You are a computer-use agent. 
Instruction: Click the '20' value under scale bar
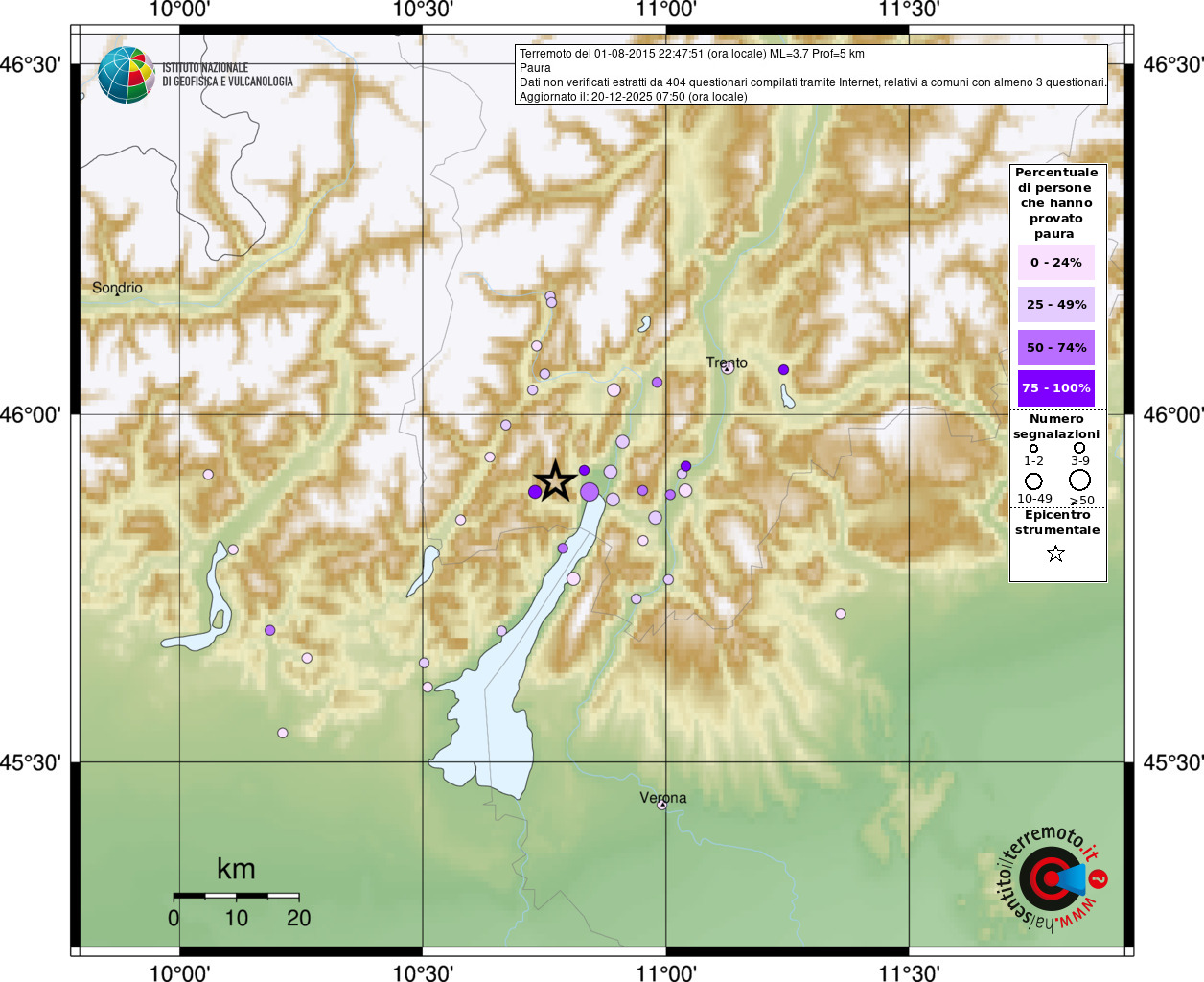[299, 919]
